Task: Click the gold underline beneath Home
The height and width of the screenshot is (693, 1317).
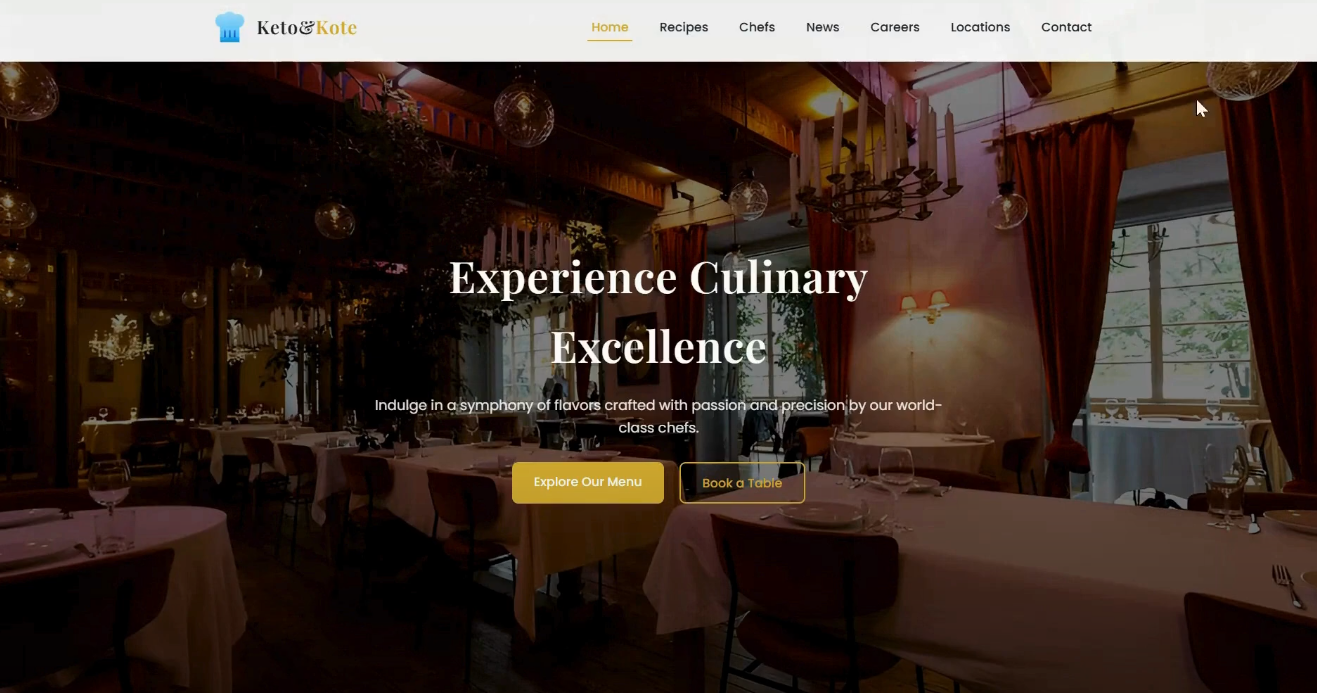Action: pos(609,40)
